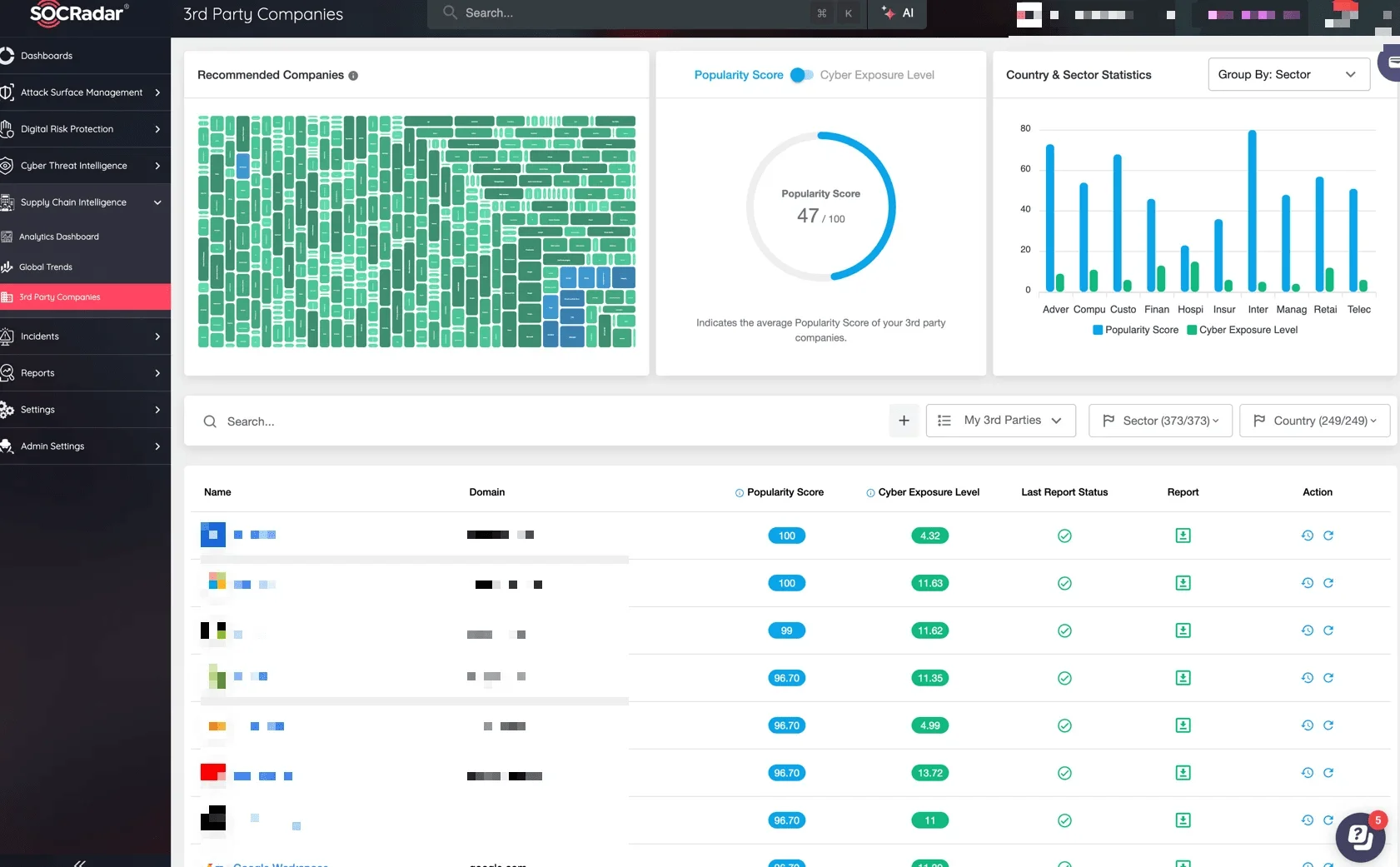Select Global Trends in the sidebar
The height and width of the screenshot is (867, 1400).
coord(46,267)
